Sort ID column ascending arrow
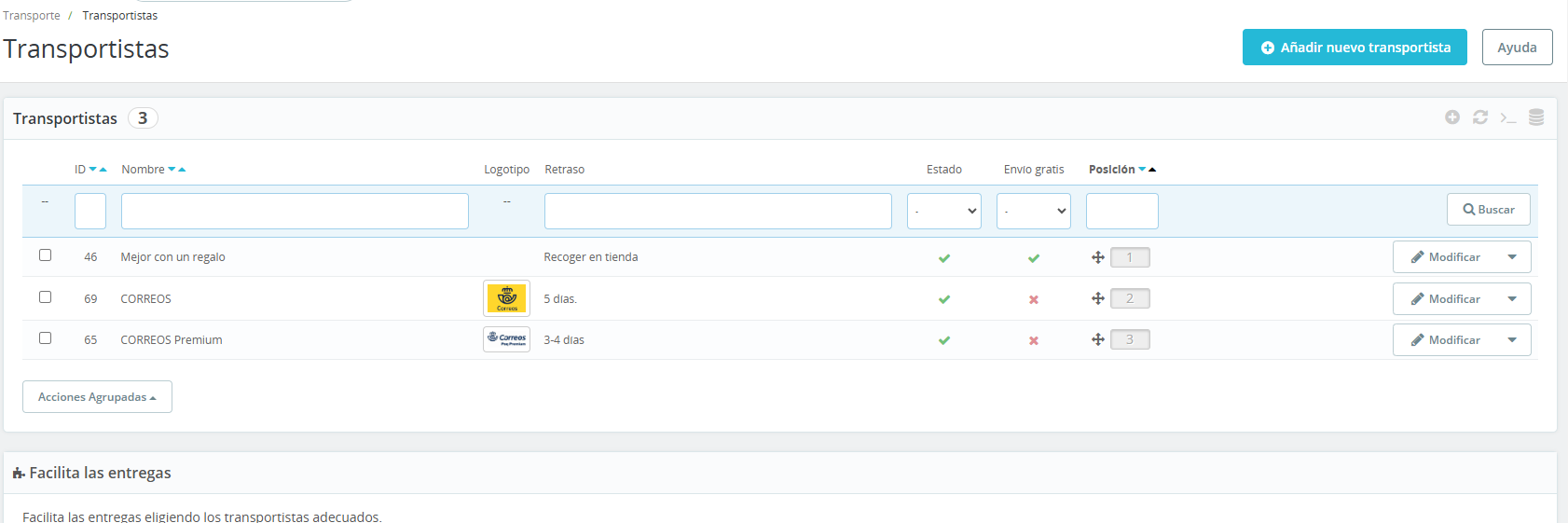The image size is (1568, 523). tap(103, 170)
